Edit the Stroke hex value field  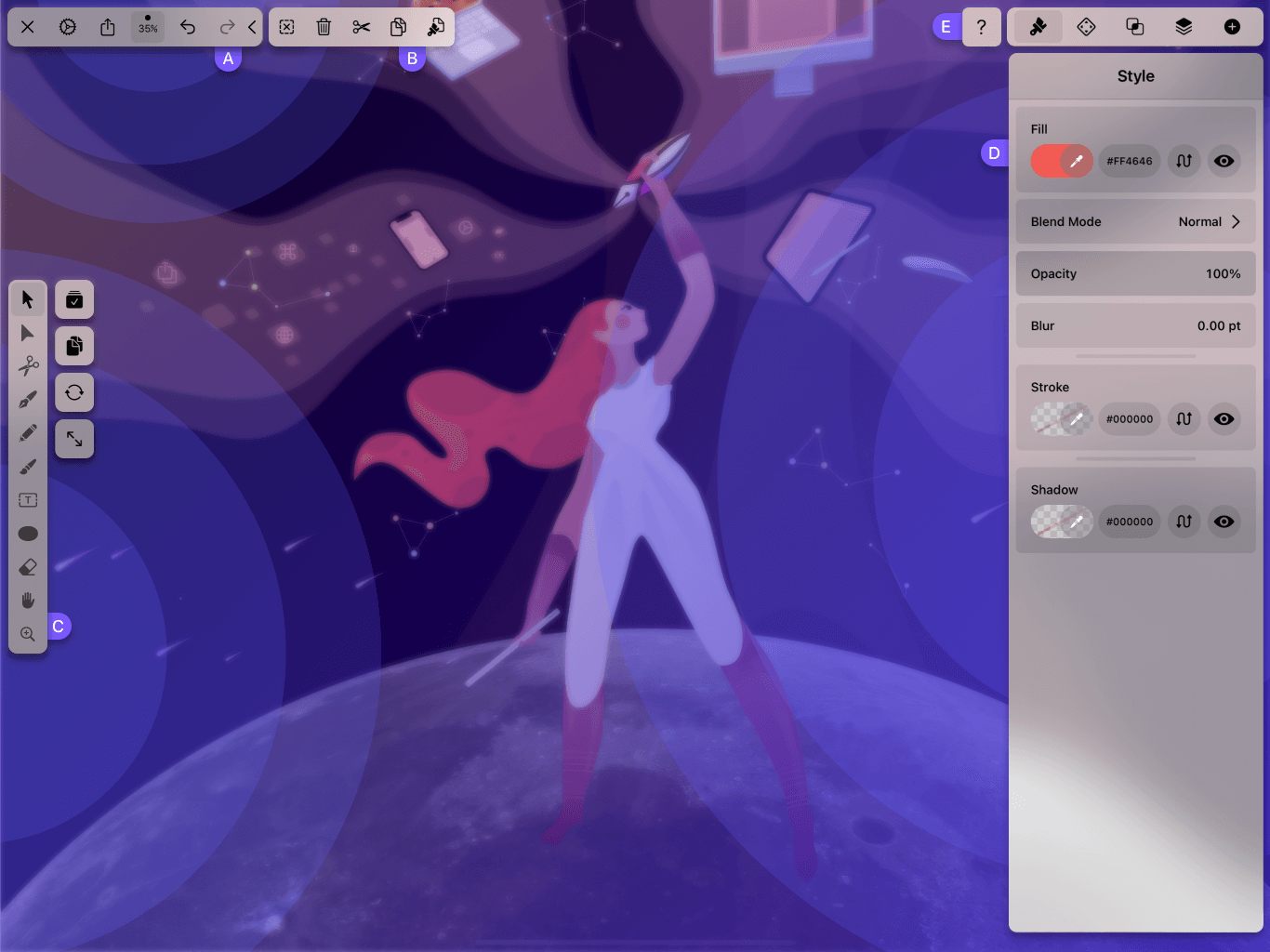(1130, 419)
